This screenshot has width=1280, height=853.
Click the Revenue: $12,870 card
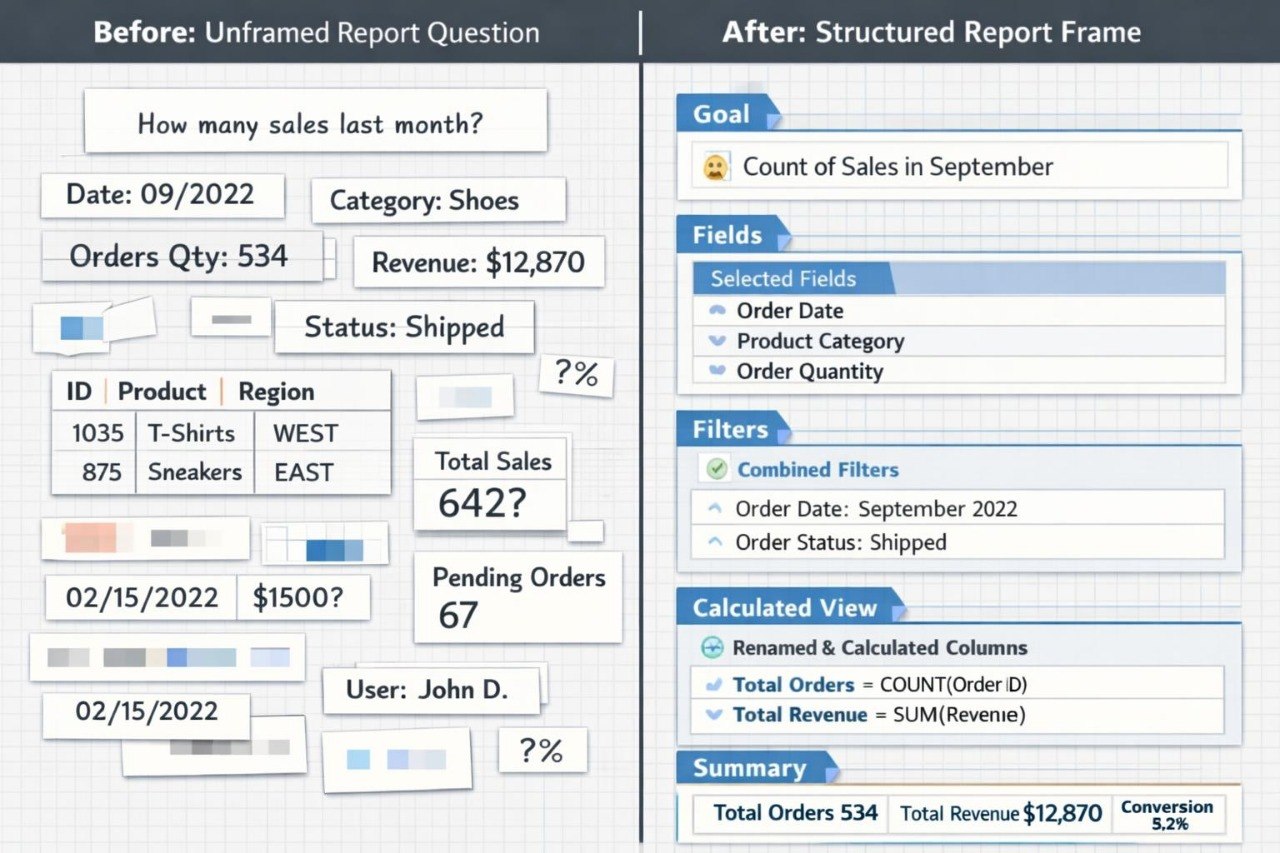click(x=478, y=263)
